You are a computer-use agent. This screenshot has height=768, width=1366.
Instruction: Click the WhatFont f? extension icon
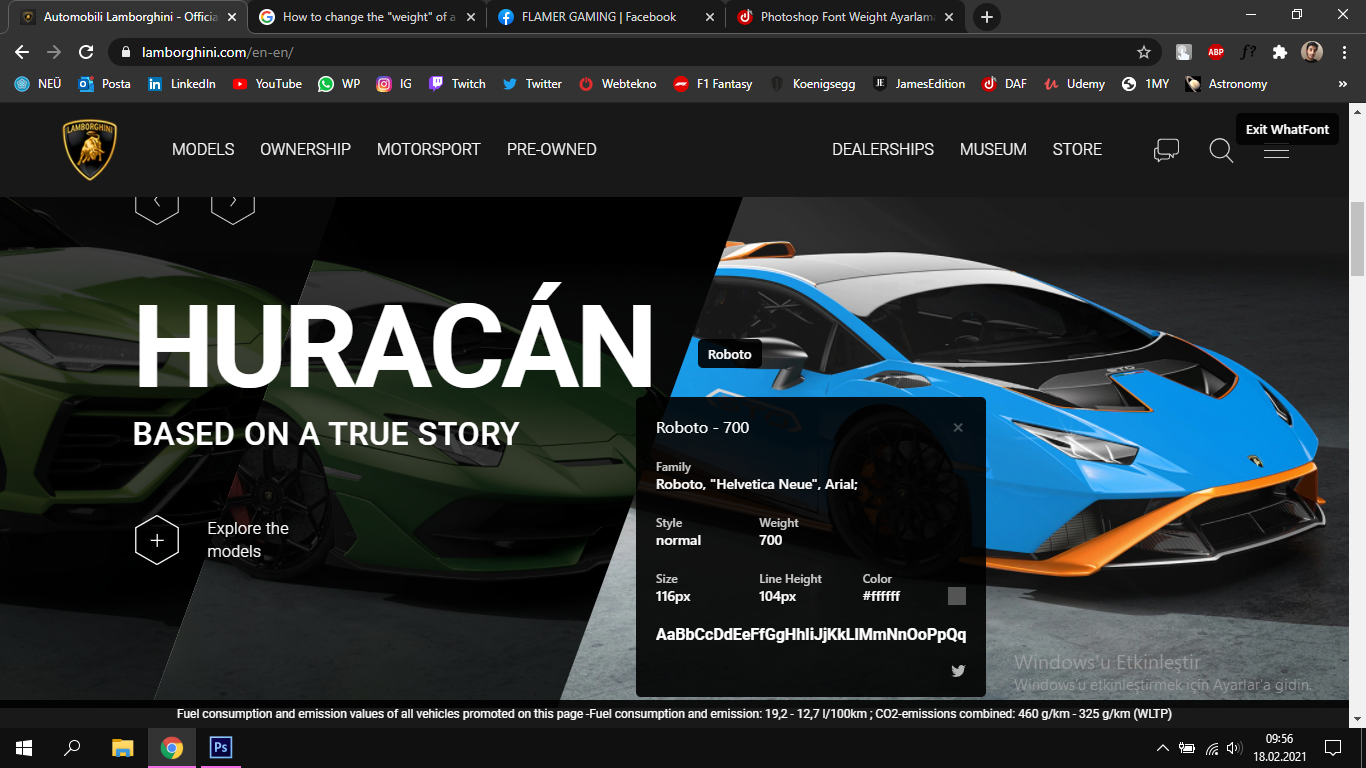coord(1248,52)
